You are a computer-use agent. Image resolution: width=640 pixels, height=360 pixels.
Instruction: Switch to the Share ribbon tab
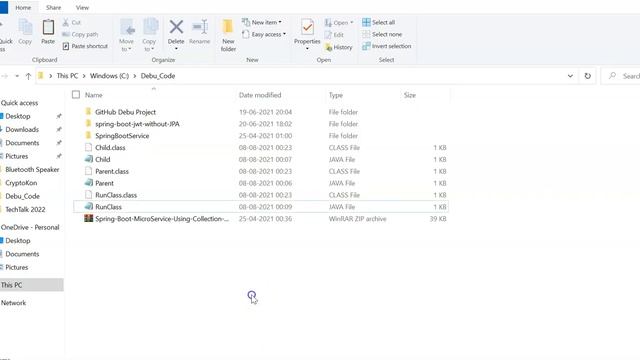53,8
